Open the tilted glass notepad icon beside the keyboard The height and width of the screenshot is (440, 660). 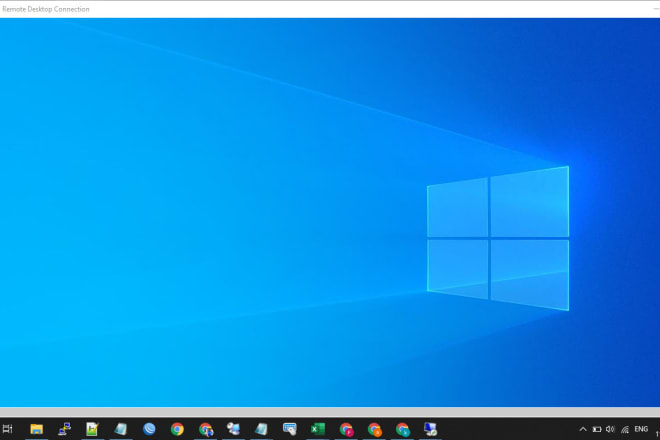[x=261, y=429]
